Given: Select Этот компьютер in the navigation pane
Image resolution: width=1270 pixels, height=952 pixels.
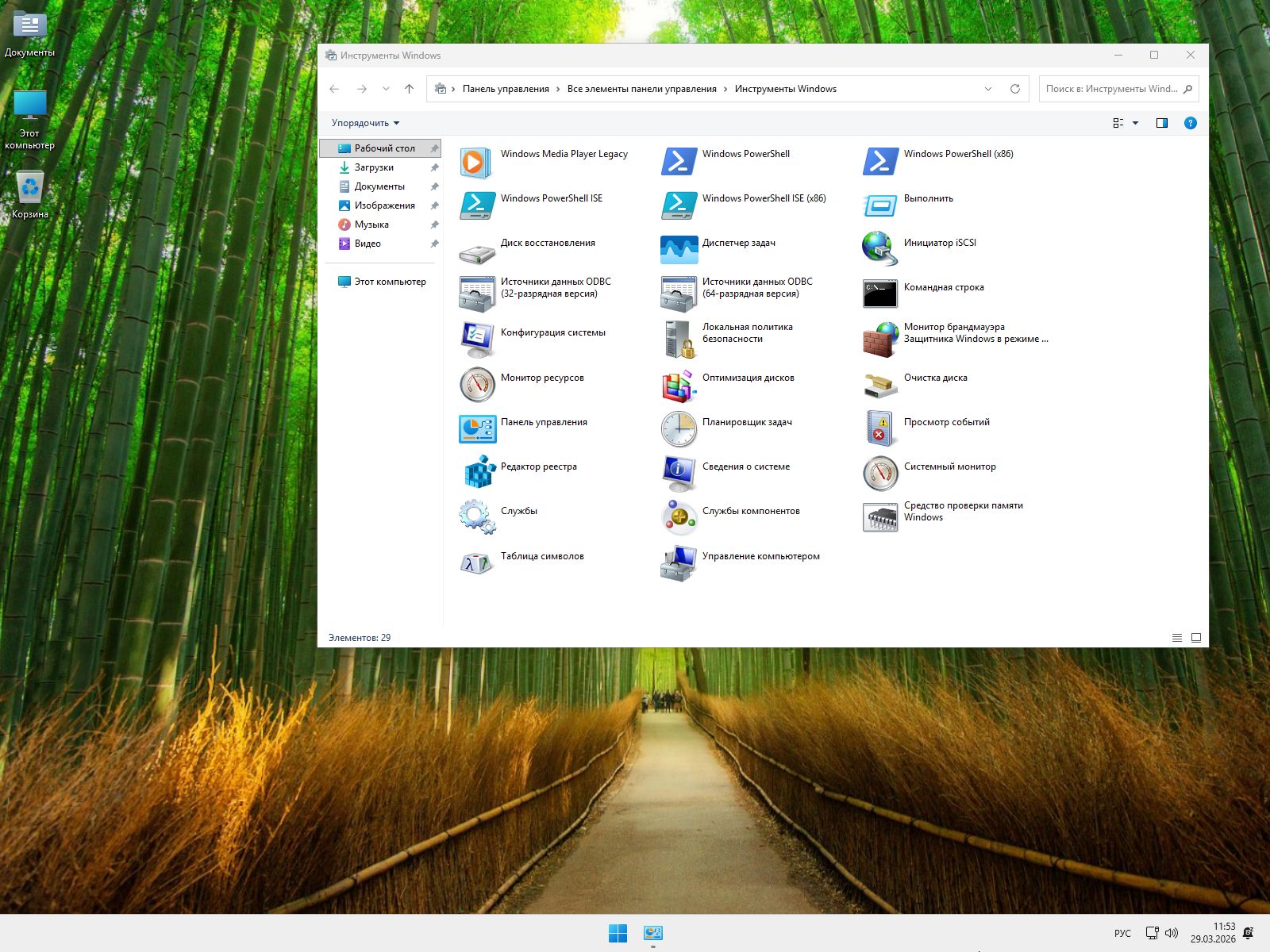Looking at the screenshot, I should [x=390, y=282].
